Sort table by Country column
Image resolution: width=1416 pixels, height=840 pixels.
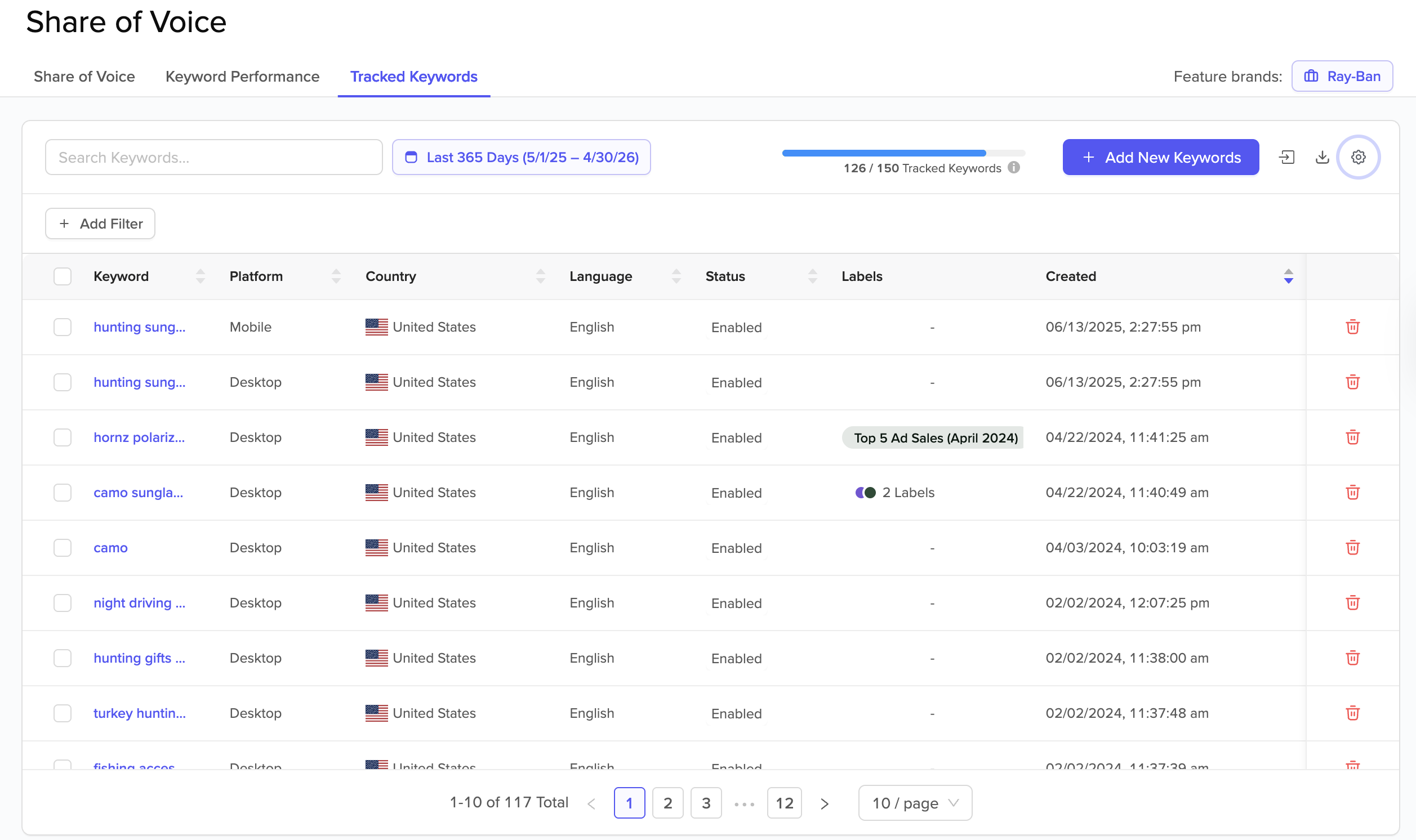coord(541,276)
